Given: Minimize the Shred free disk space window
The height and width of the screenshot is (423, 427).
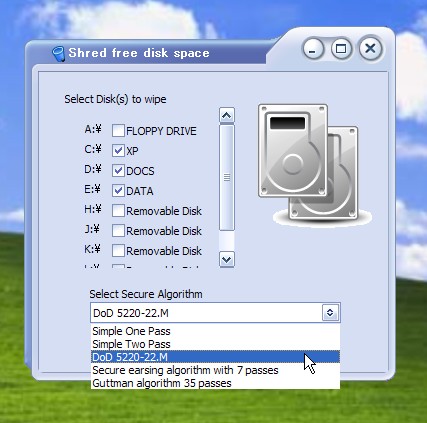Looking at the screenshot, I should (x=313, y=49).
